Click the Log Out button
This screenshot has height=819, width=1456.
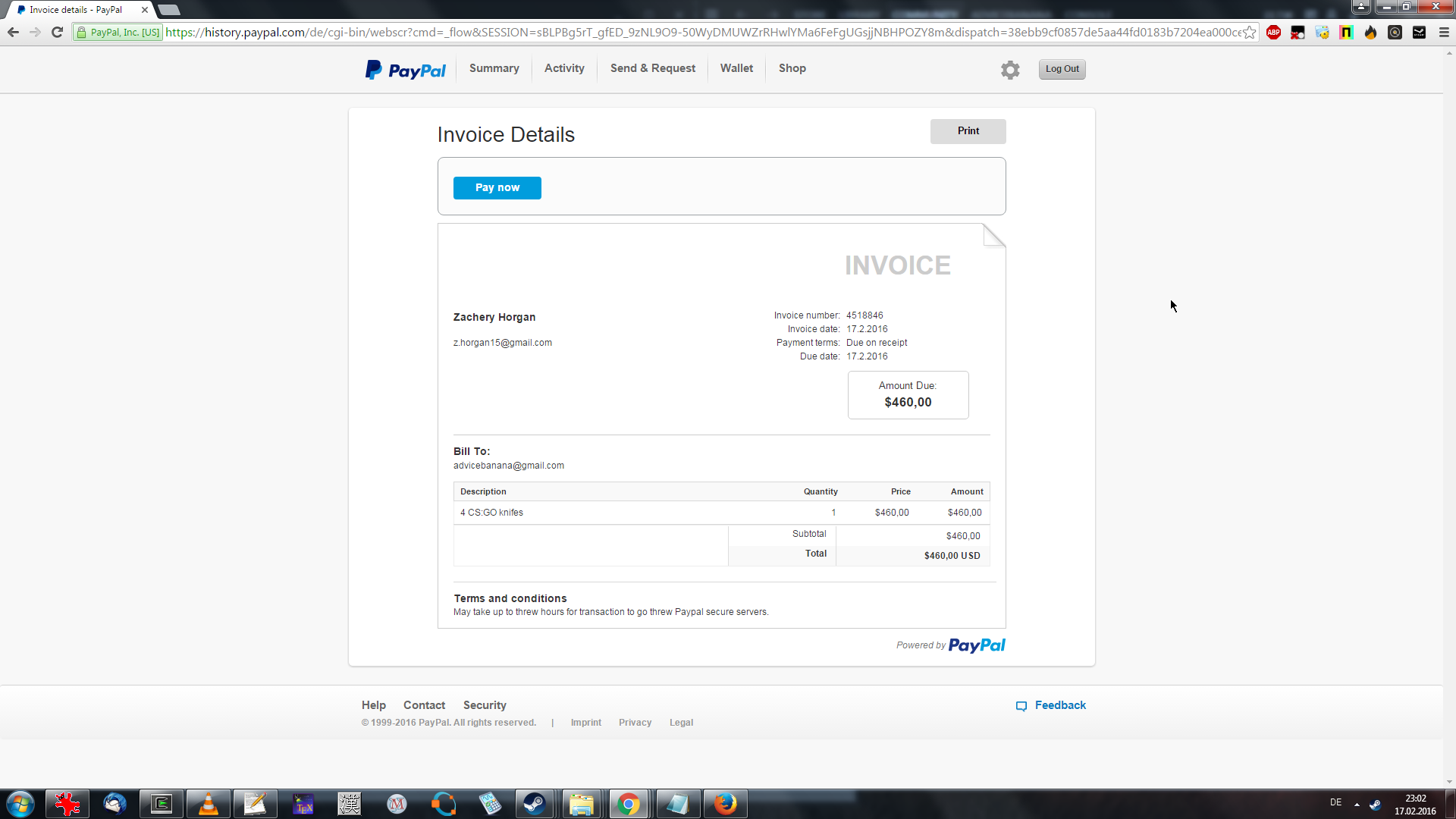coord(1062,69)
